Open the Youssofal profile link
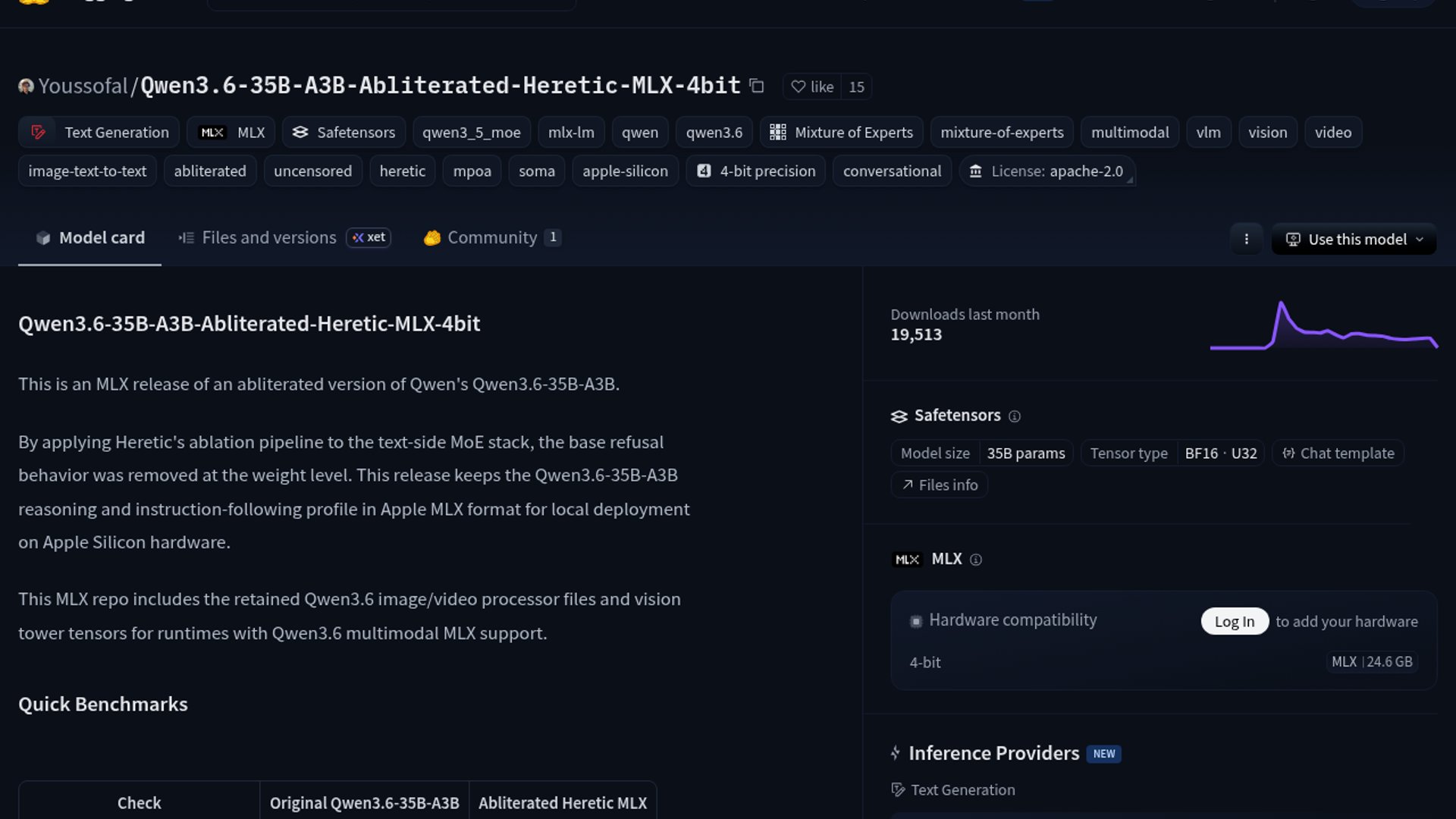The height and width of the screenshot is (819, 1456). pyautogui.click(x=83, y=86)
